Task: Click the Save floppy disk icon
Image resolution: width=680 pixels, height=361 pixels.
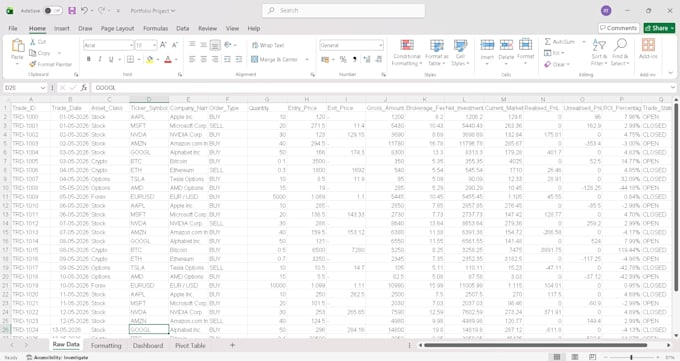Action: [72, 10]
